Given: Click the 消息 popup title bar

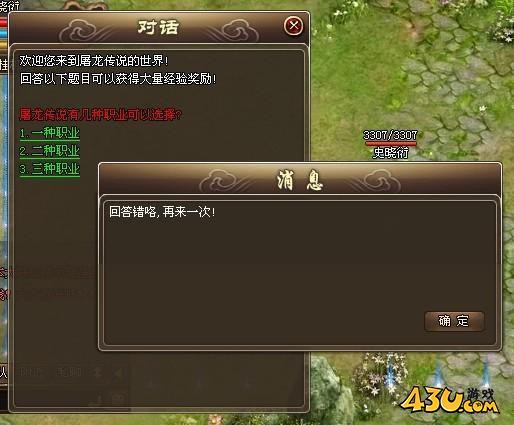Looking at the screenshot, I should (300, 180).
